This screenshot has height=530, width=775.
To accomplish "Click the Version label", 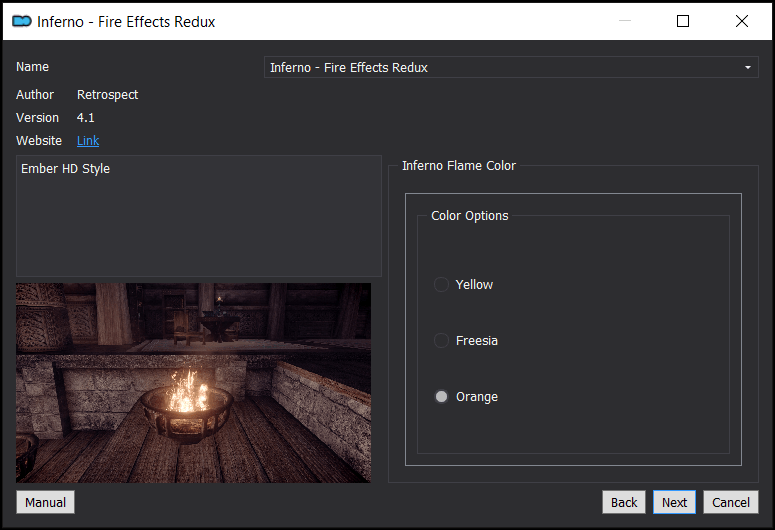I will tap(38, 118).
